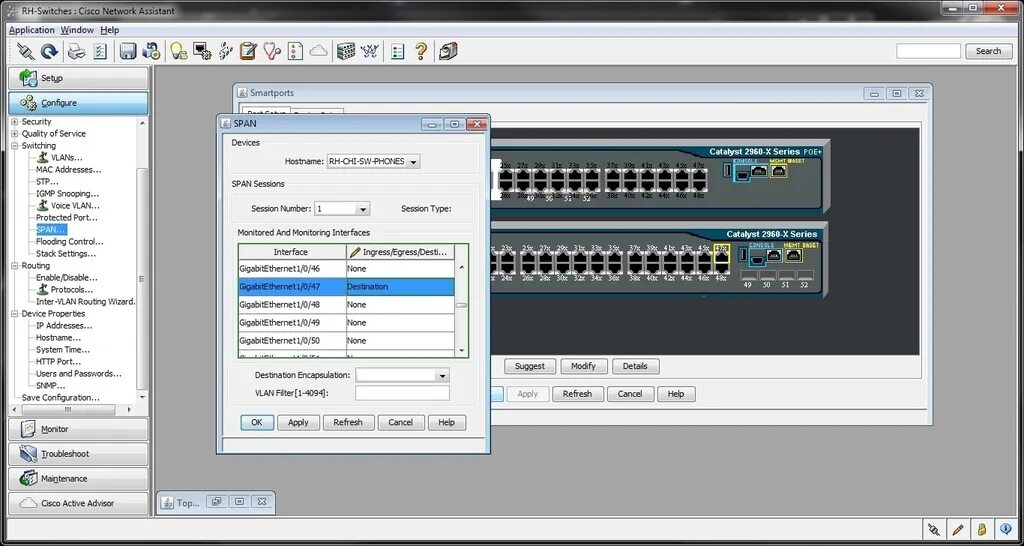This screenshot has height=546, width=1024.
Task: Select the GigabitEthernet1/0/46 row
Action: (x=346, y=269)
